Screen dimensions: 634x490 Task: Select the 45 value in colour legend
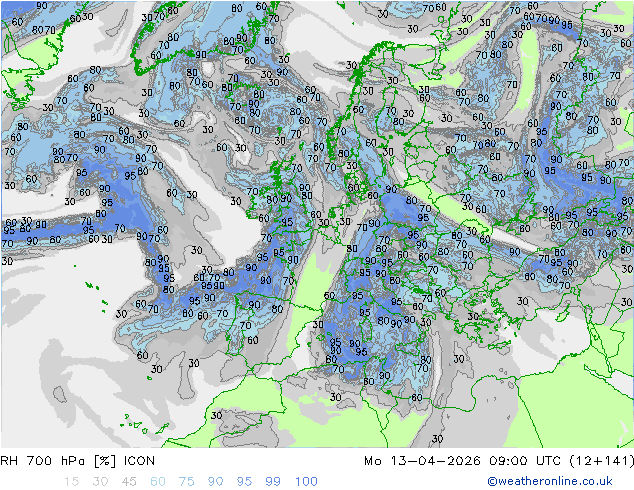(129, 481)
